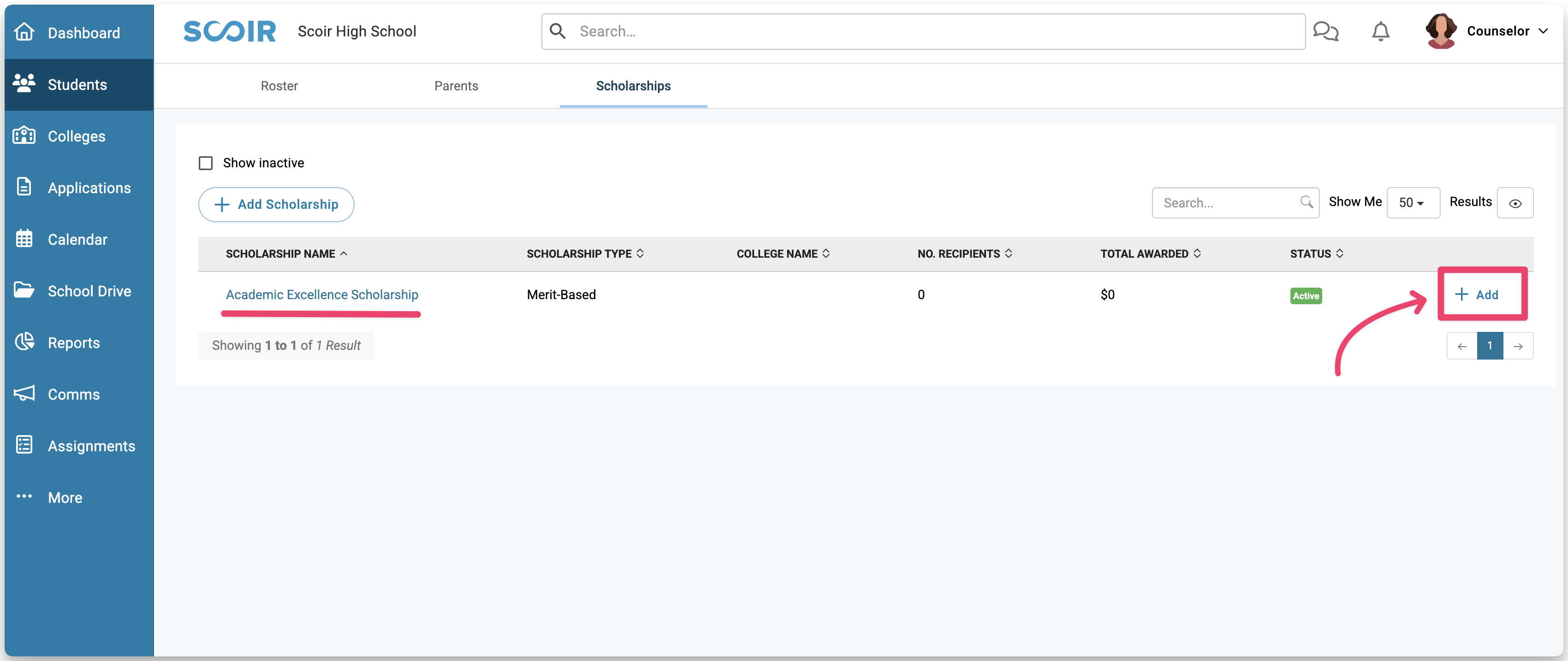Open Comms megaphone icon
This screenshot has height=661, width=1568.
point(24,394)
